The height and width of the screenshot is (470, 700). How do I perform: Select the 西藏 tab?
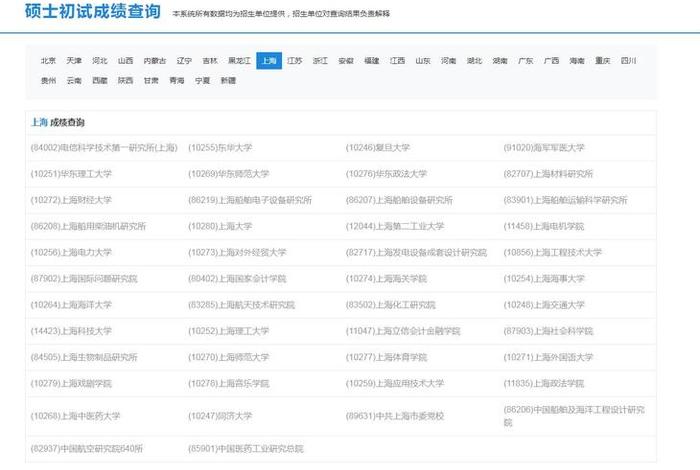click(100, 81)
